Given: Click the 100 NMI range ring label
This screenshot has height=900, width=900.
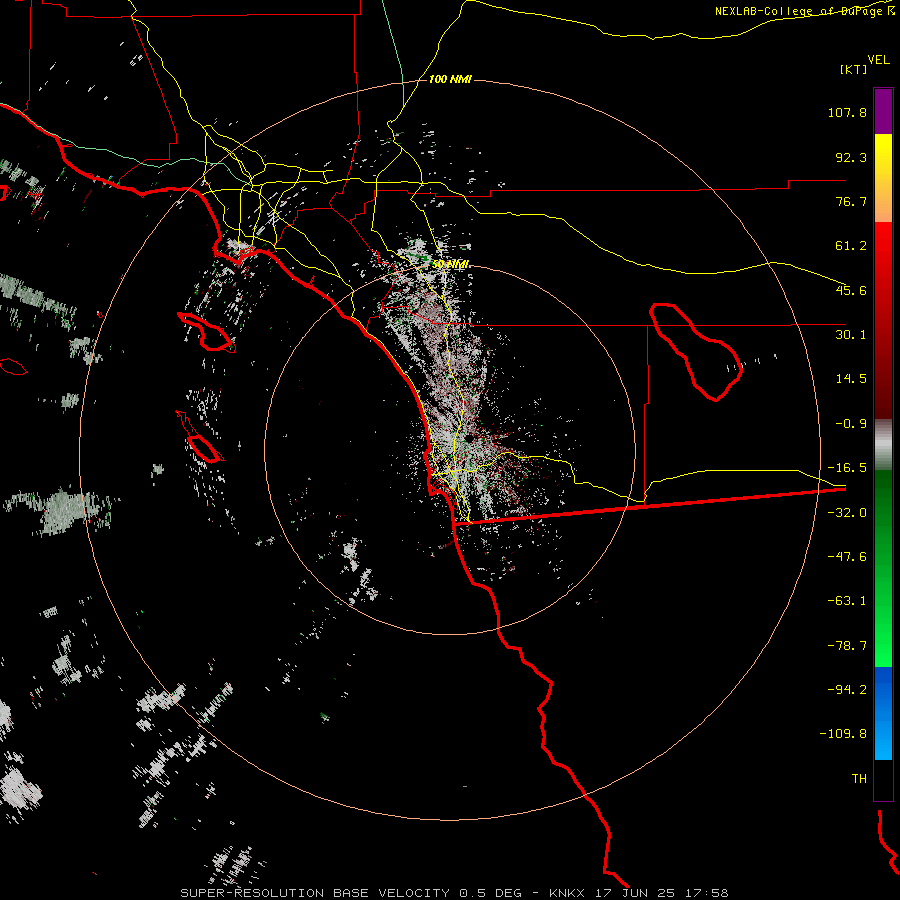Looking at the screenshot, I should [x=450, y=79].
